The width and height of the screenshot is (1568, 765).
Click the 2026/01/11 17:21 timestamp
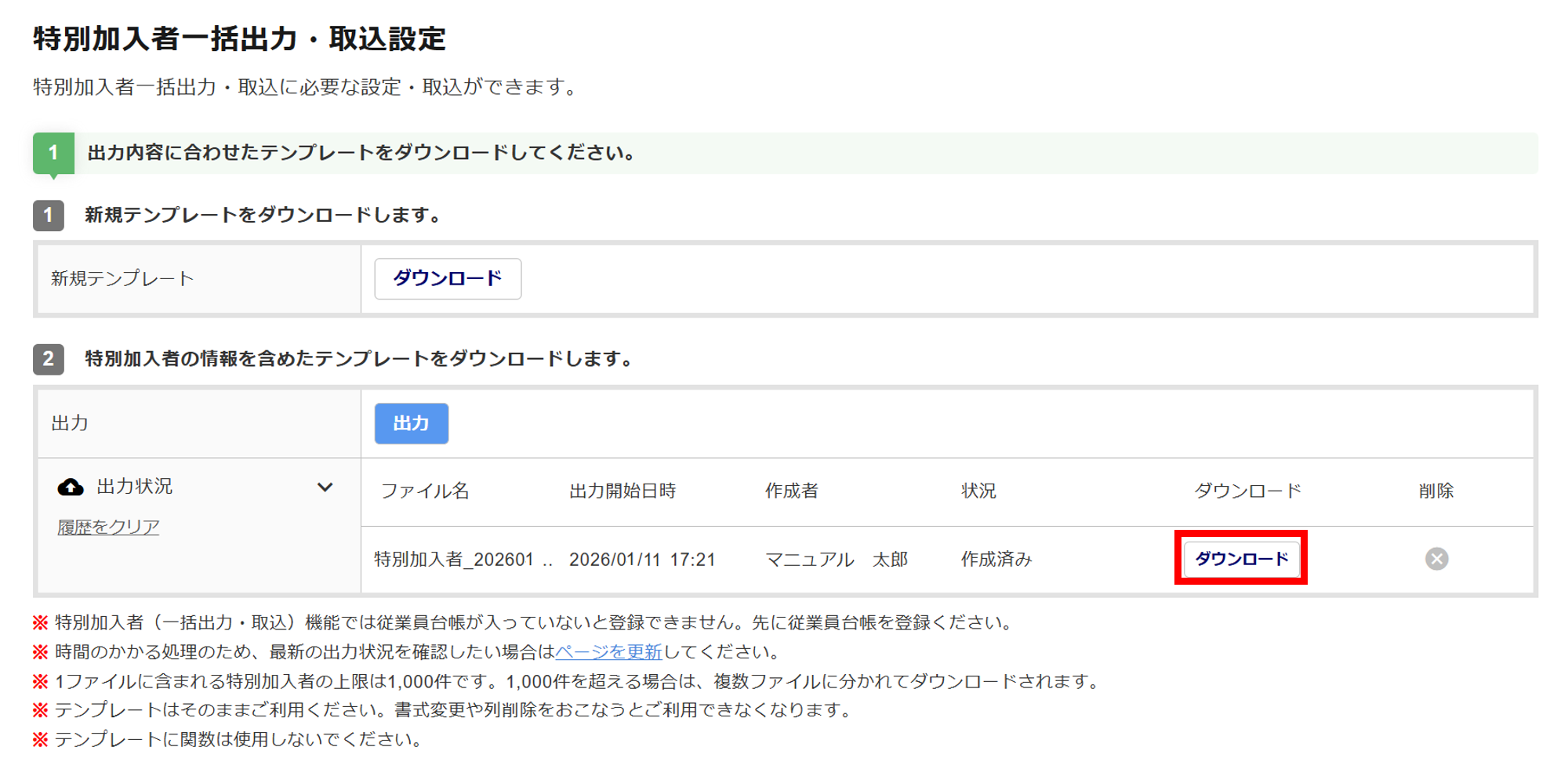[642, 560]
